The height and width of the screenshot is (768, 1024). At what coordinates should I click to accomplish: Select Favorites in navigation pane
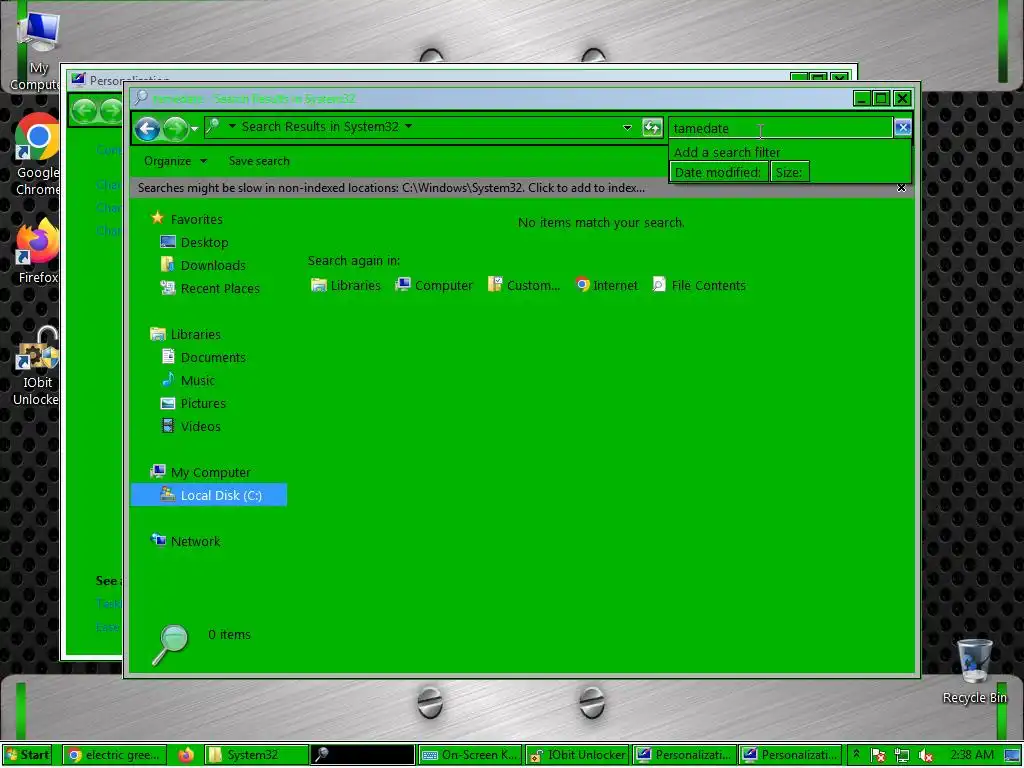[197, 219]
